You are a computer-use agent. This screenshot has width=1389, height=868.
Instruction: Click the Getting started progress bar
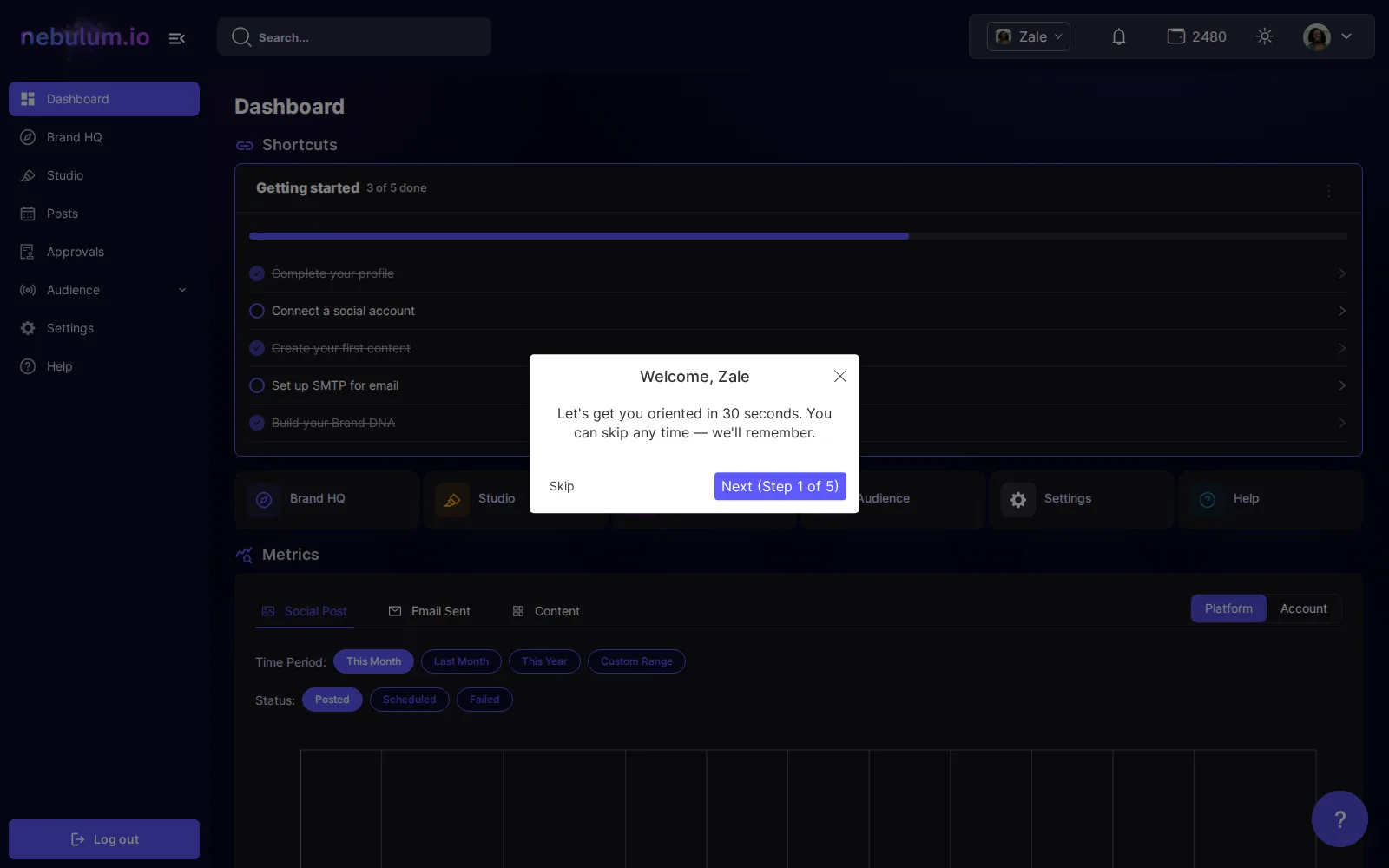click(799, 236)
